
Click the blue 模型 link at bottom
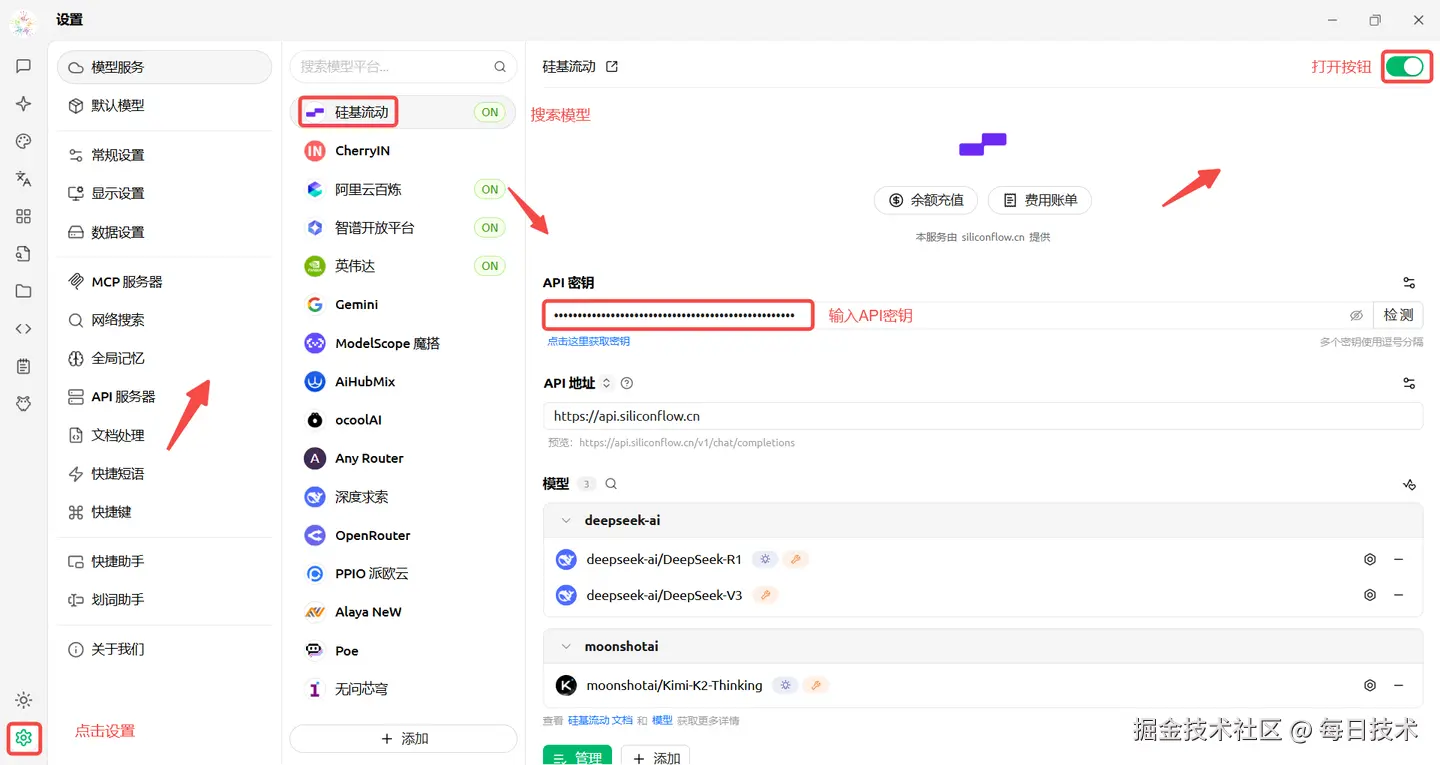[662, 720]
